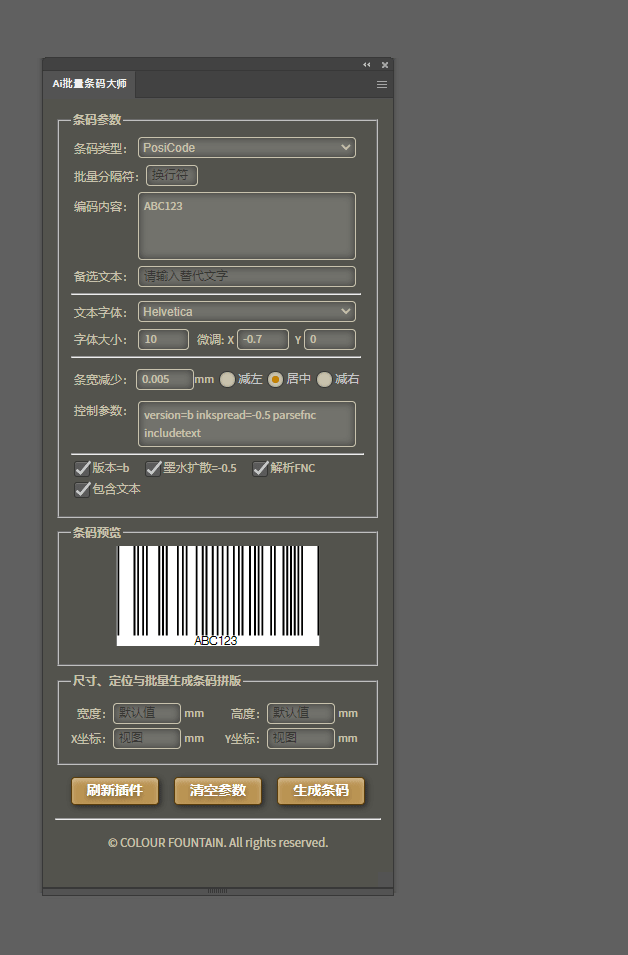The width and height of the screenshot is (628, 955).
Task: Click the 条宽减少 field showing 0.005
Action: (164, 379)
